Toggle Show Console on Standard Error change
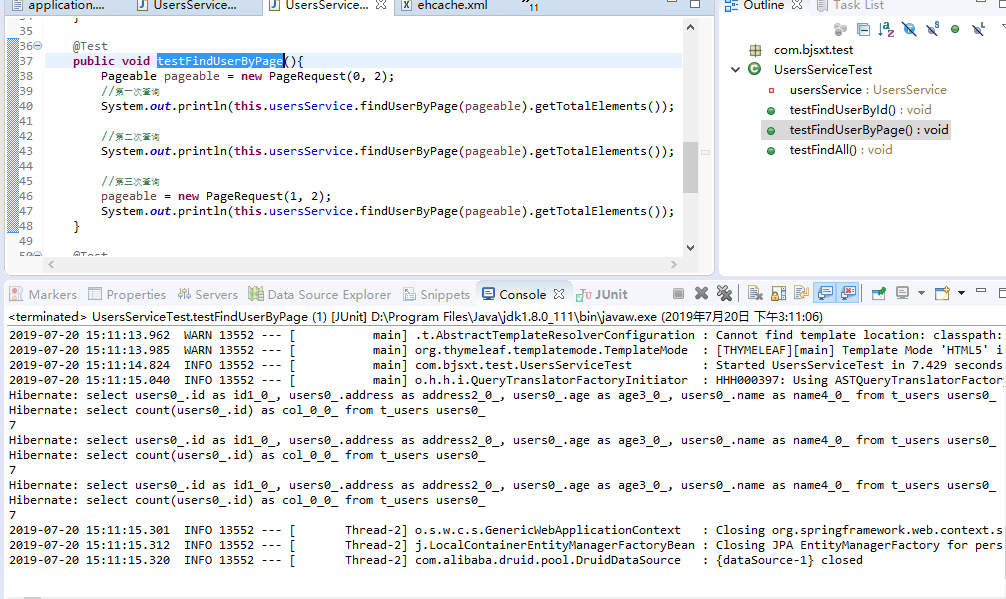 (848, 294)
